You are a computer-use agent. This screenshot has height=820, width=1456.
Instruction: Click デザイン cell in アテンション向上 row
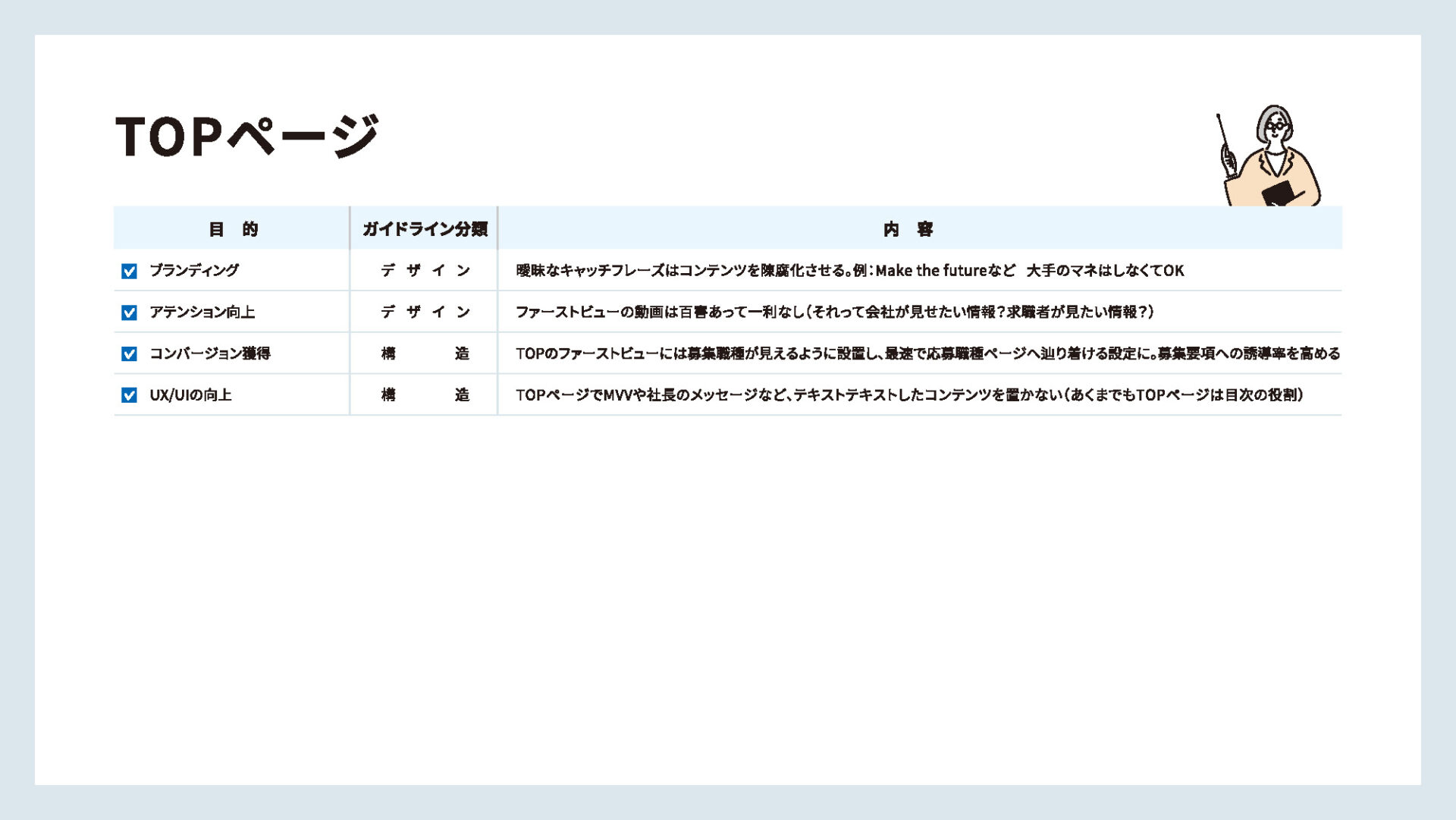425,313
